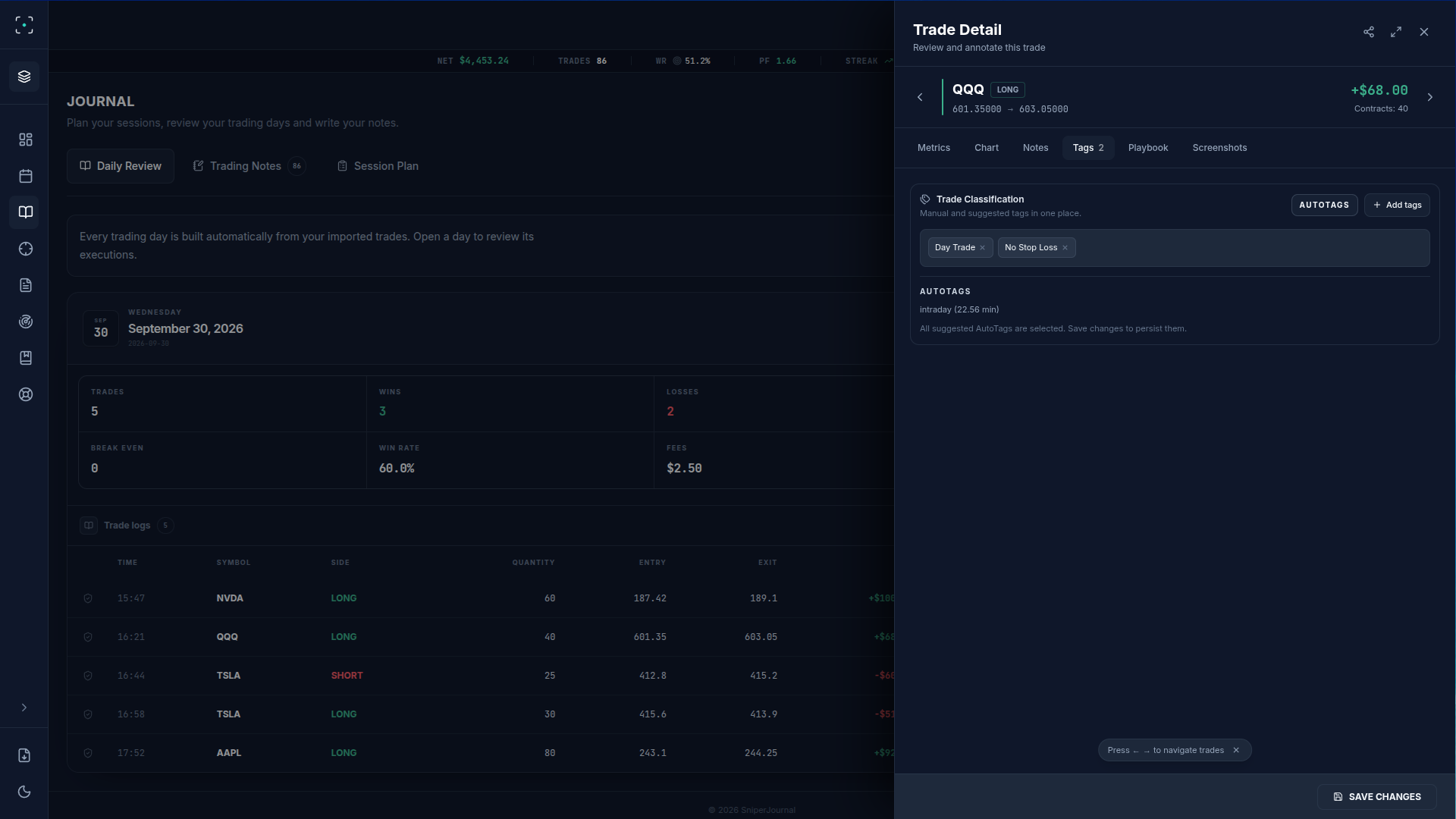Image resolution: width=1456 pixels, height=819 pixels.
Task: Click SAVE CHANGES button
Action: click(1377, 797)
